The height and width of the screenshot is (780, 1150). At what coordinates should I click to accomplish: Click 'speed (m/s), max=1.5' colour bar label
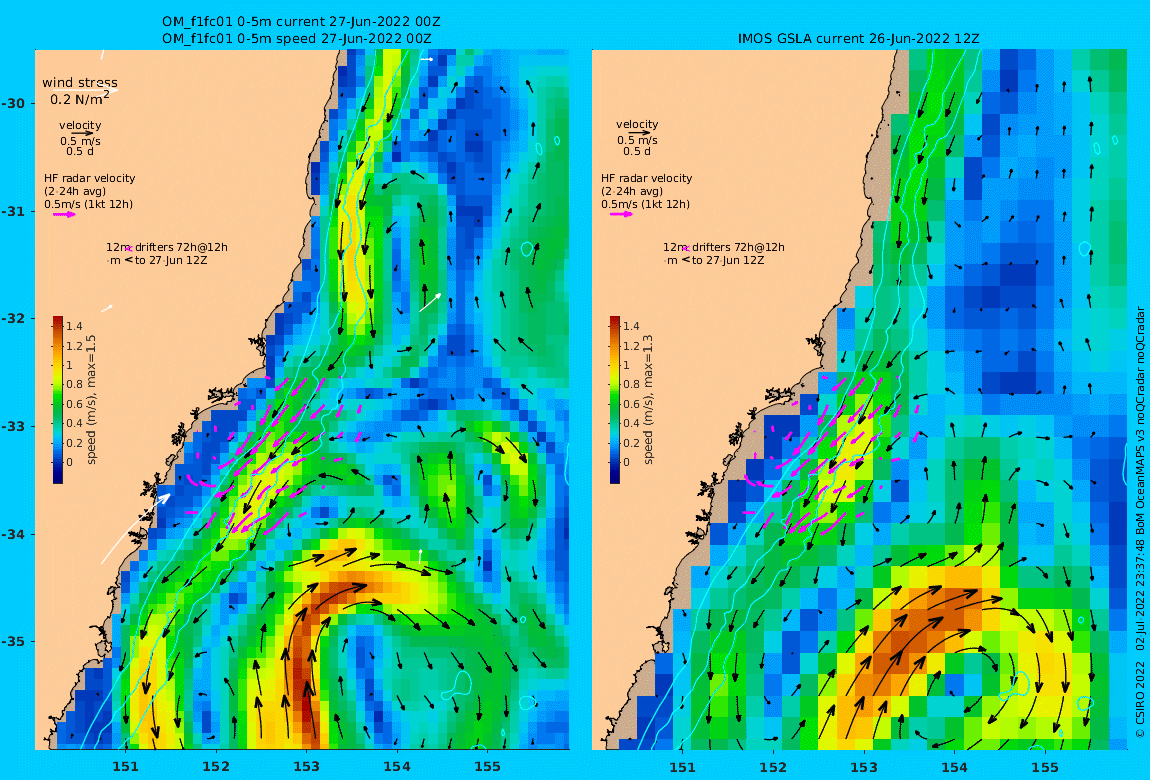pos(92,400)
